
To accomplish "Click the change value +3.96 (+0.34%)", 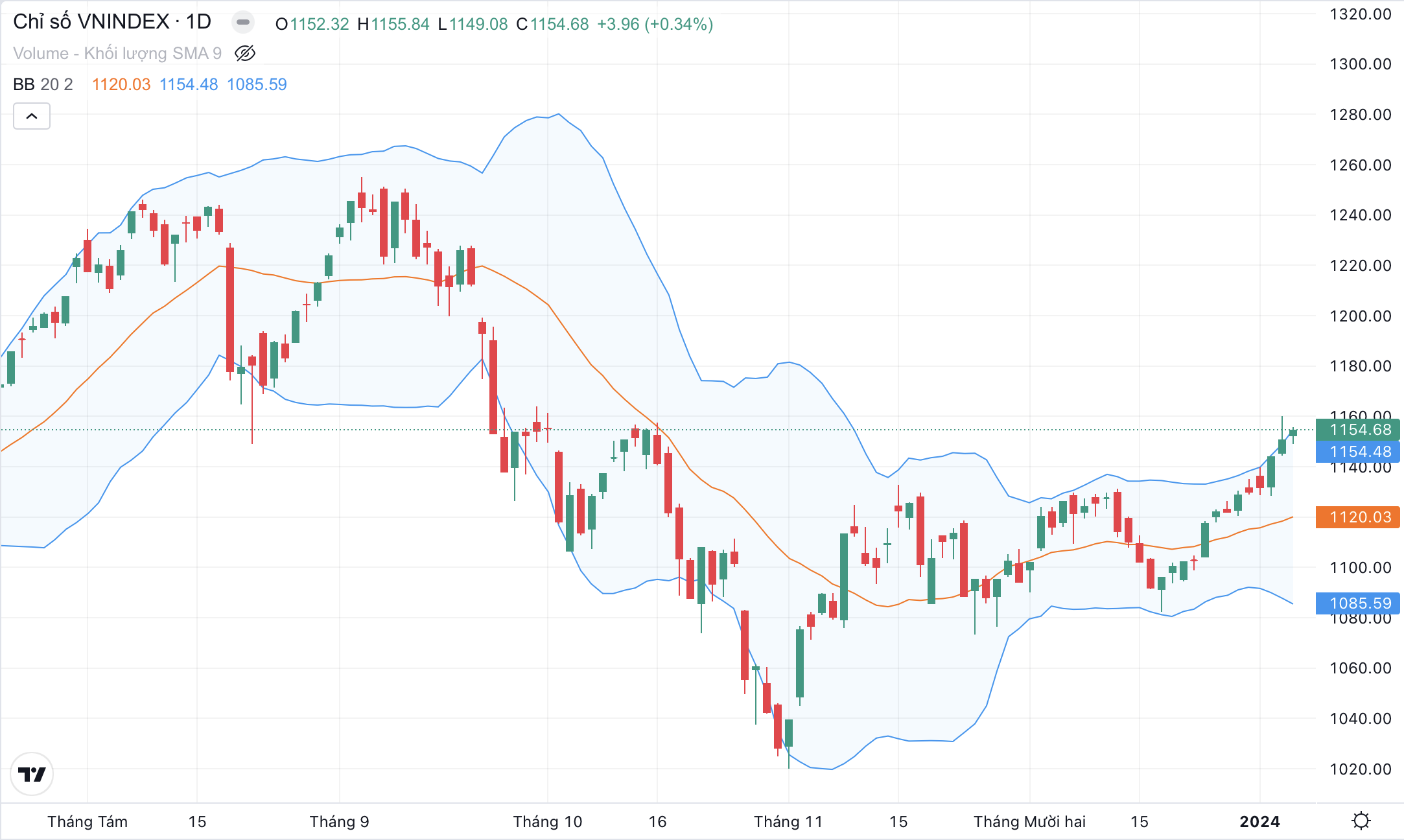I will pyautogui.click(x=655, y=24).
